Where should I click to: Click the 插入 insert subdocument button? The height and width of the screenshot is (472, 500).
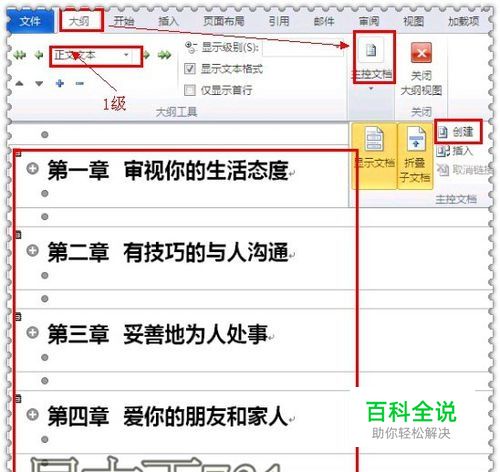coord(455,151)
